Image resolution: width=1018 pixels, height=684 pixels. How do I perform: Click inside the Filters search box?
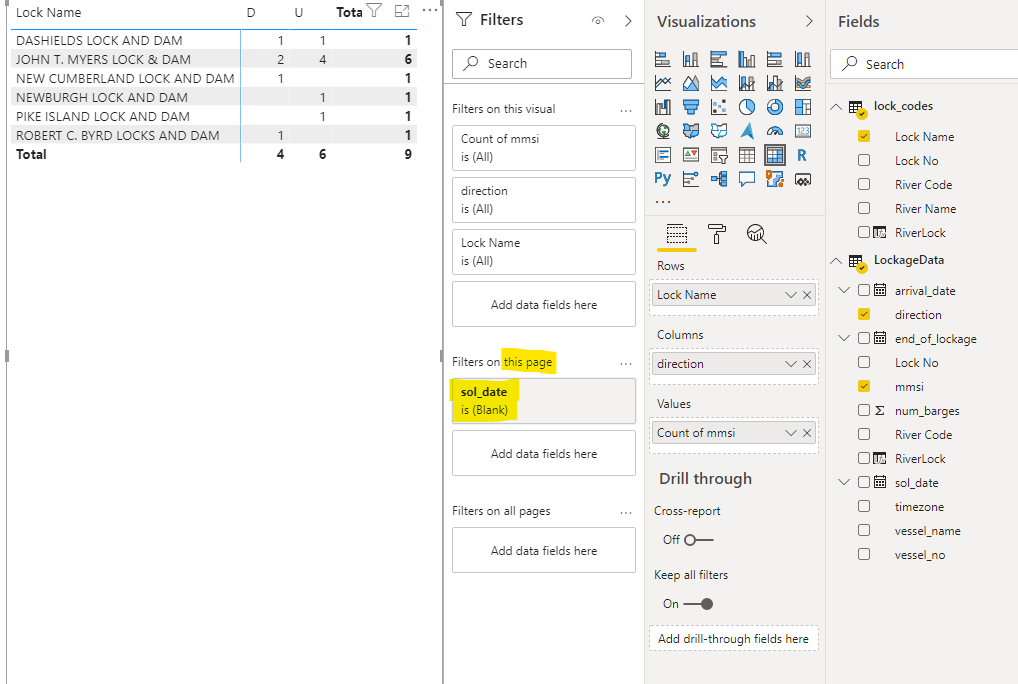coord(545,63)
